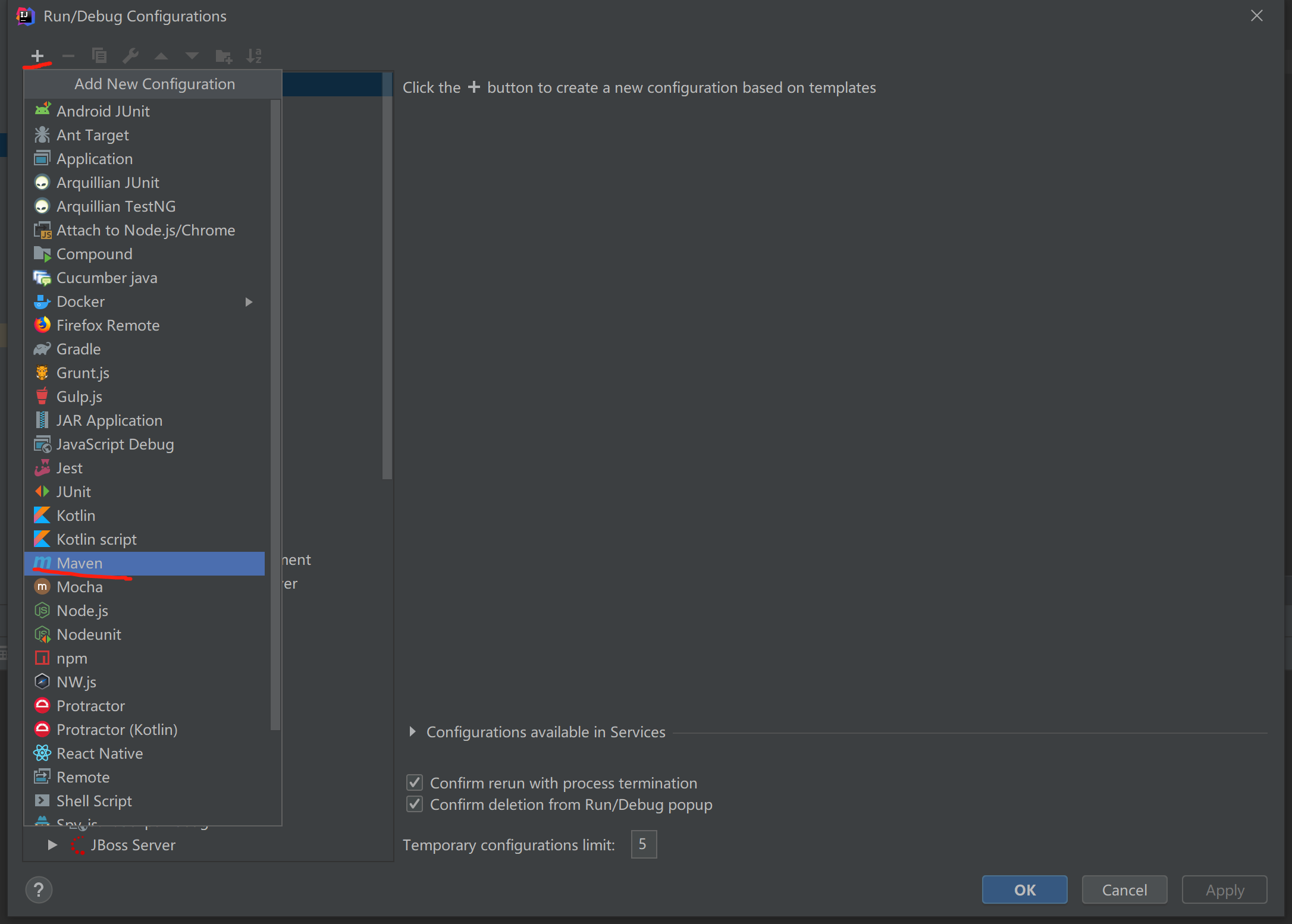Close the Run/Debug Configurations dialog
1292x924 pixels.
(1256, 16)
